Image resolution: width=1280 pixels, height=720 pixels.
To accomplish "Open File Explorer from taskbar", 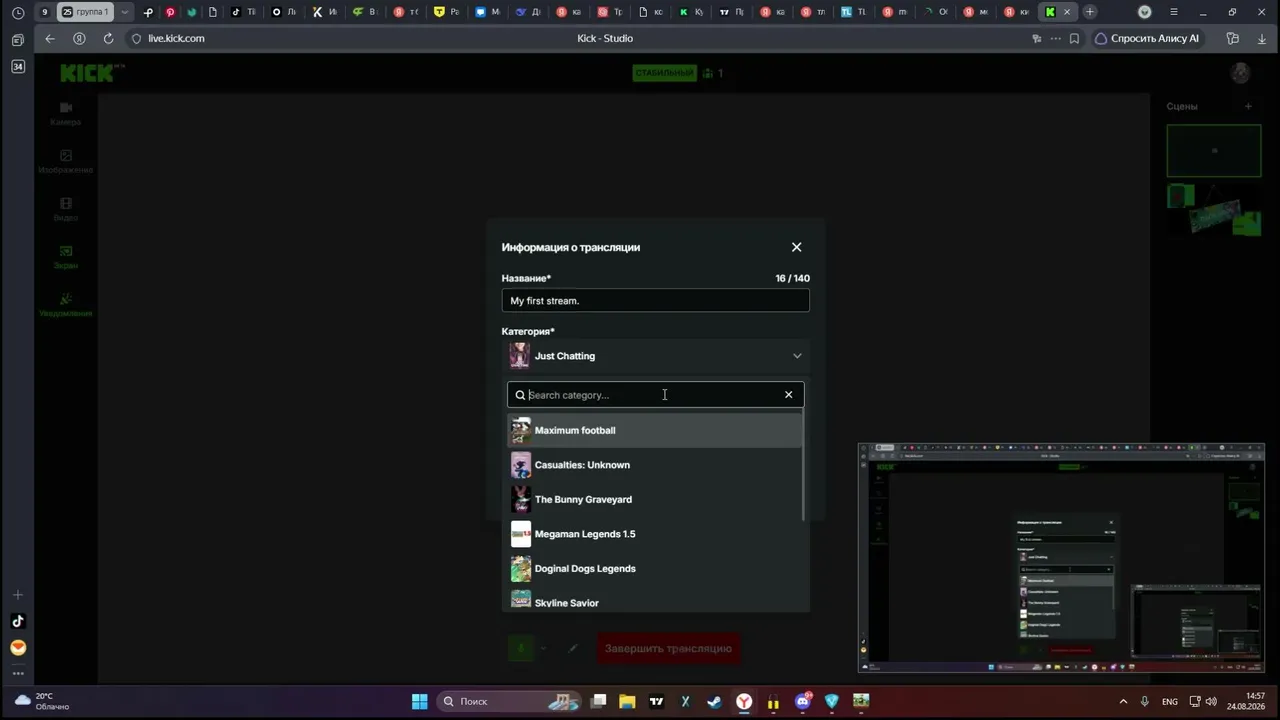I will pyautogui.click(x=627, y=701).
